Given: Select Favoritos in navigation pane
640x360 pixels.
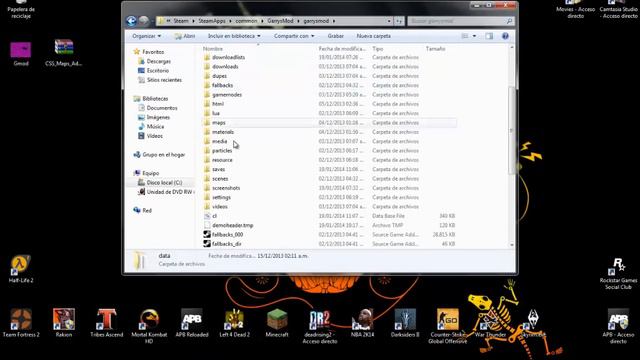Looking at the screenshot, I should click(x=153, y=52).
